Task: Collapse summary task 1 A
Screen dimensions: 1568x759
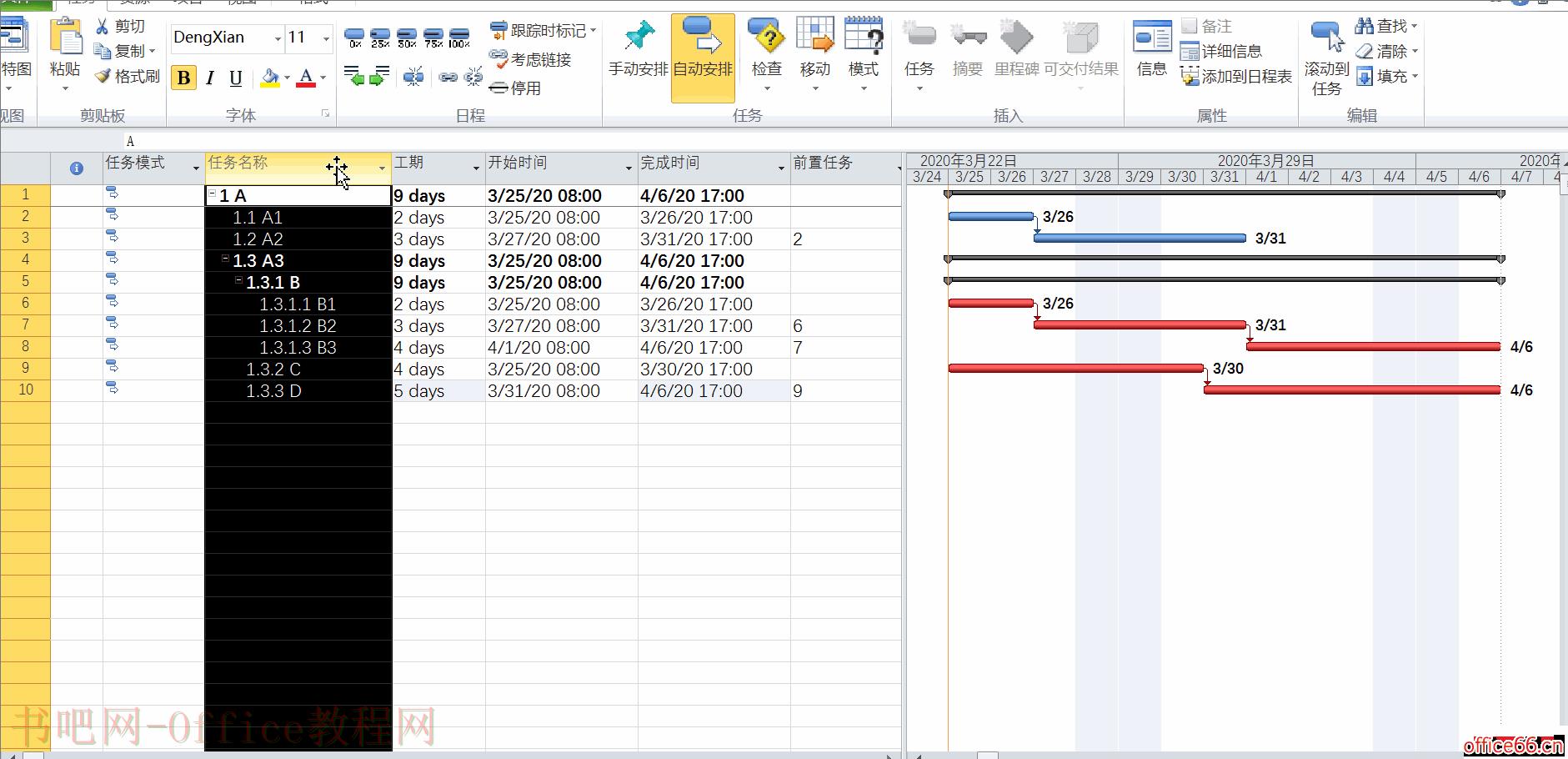Action: coord(212,194)
